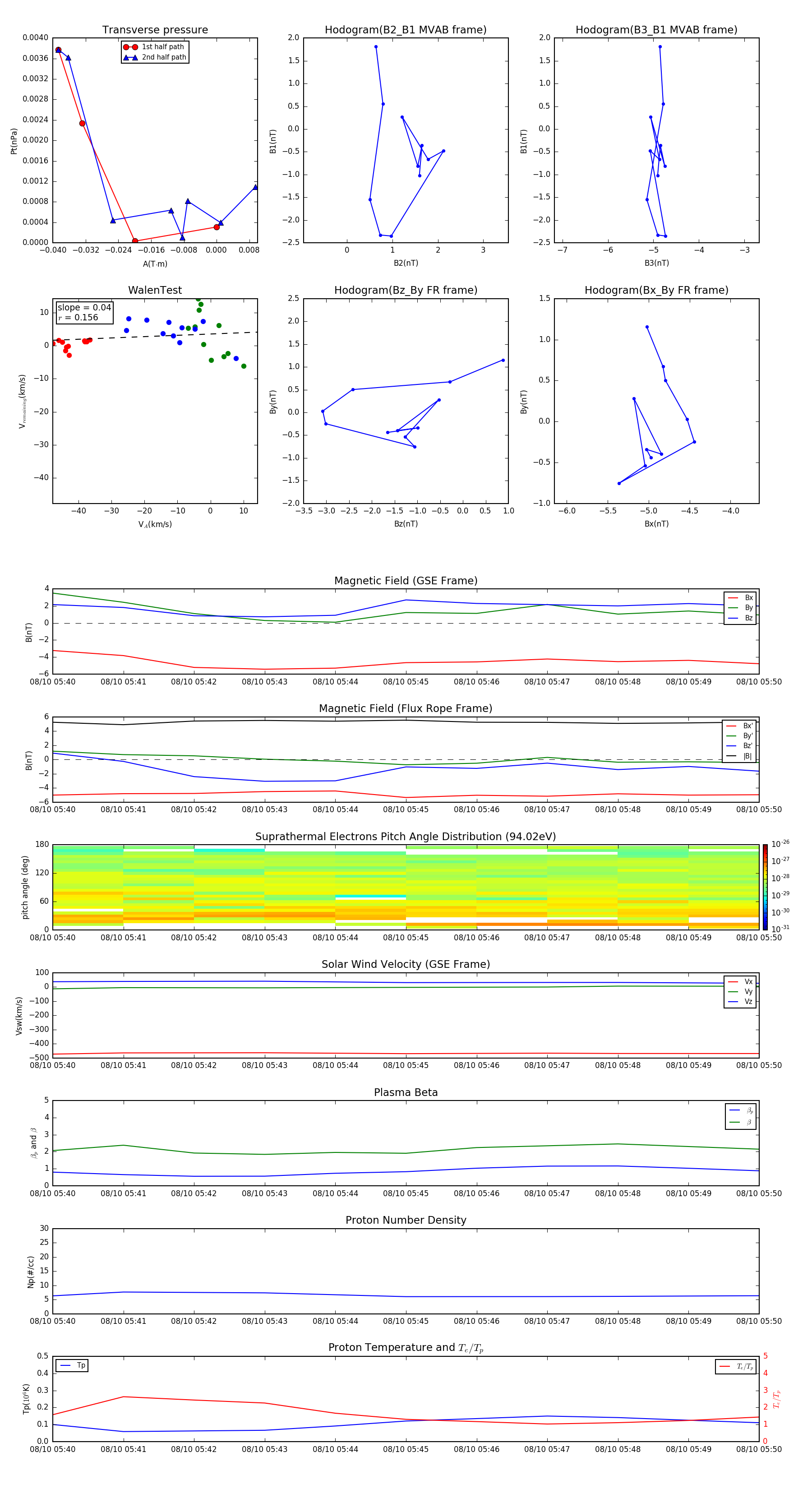Click 'Bz' legend entry in GSE panel
This screenshot has height=1489, width=812.
(x=740, y=618)
